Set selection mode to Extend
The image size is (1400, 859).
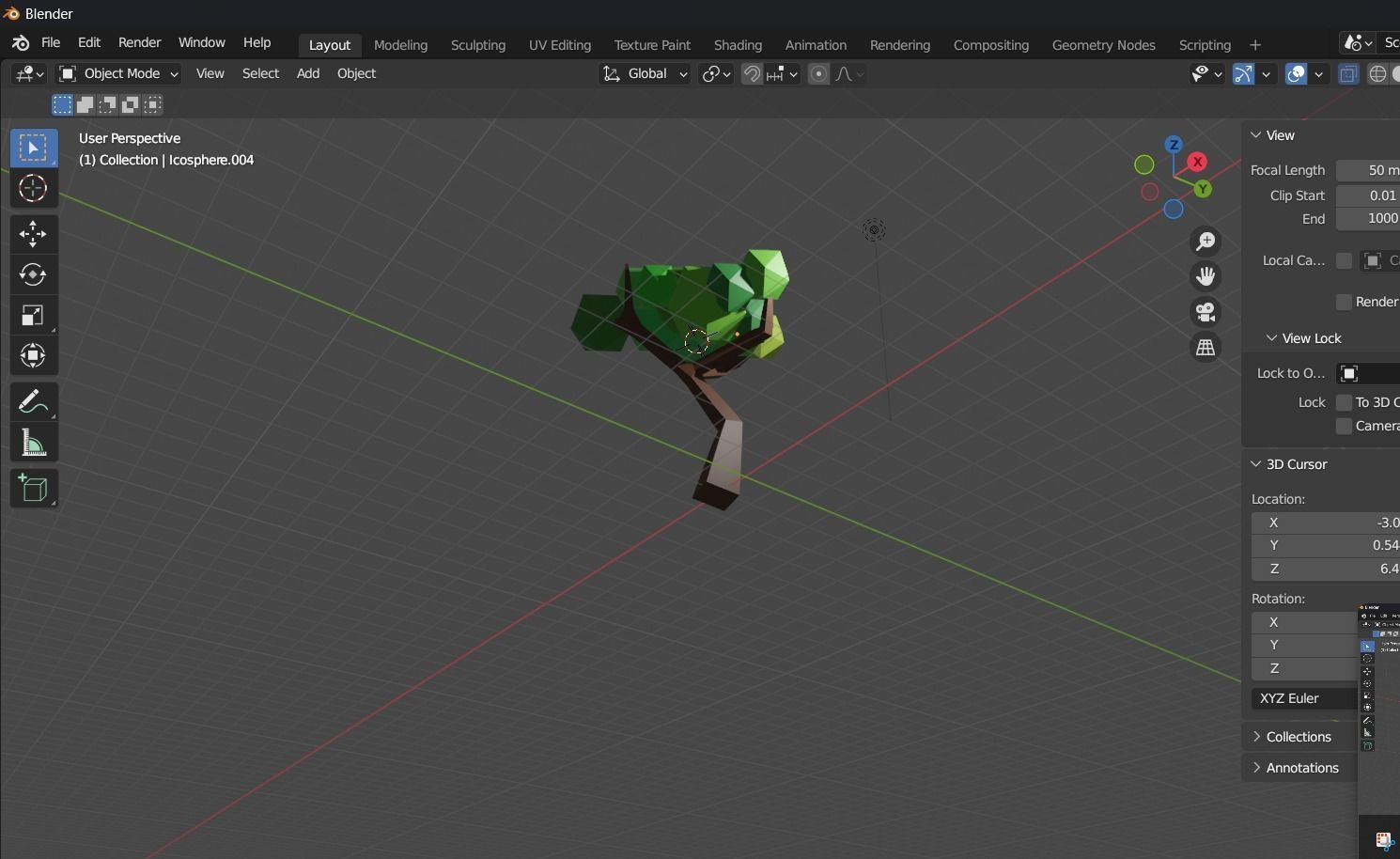[x=85, y=104]
